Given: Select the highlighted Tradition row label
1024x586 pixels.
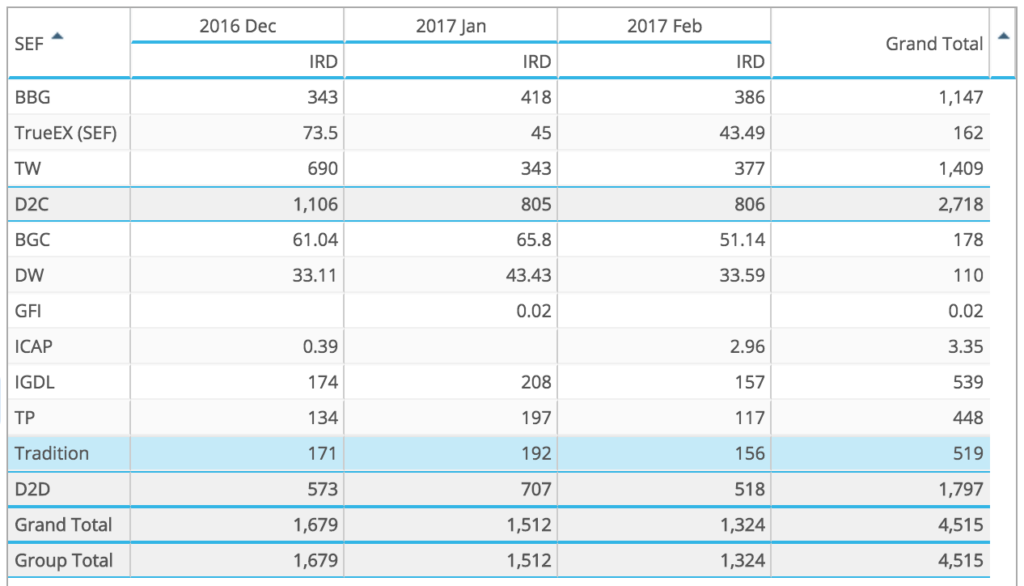Looking at the screenshot, I should point(52,453).
